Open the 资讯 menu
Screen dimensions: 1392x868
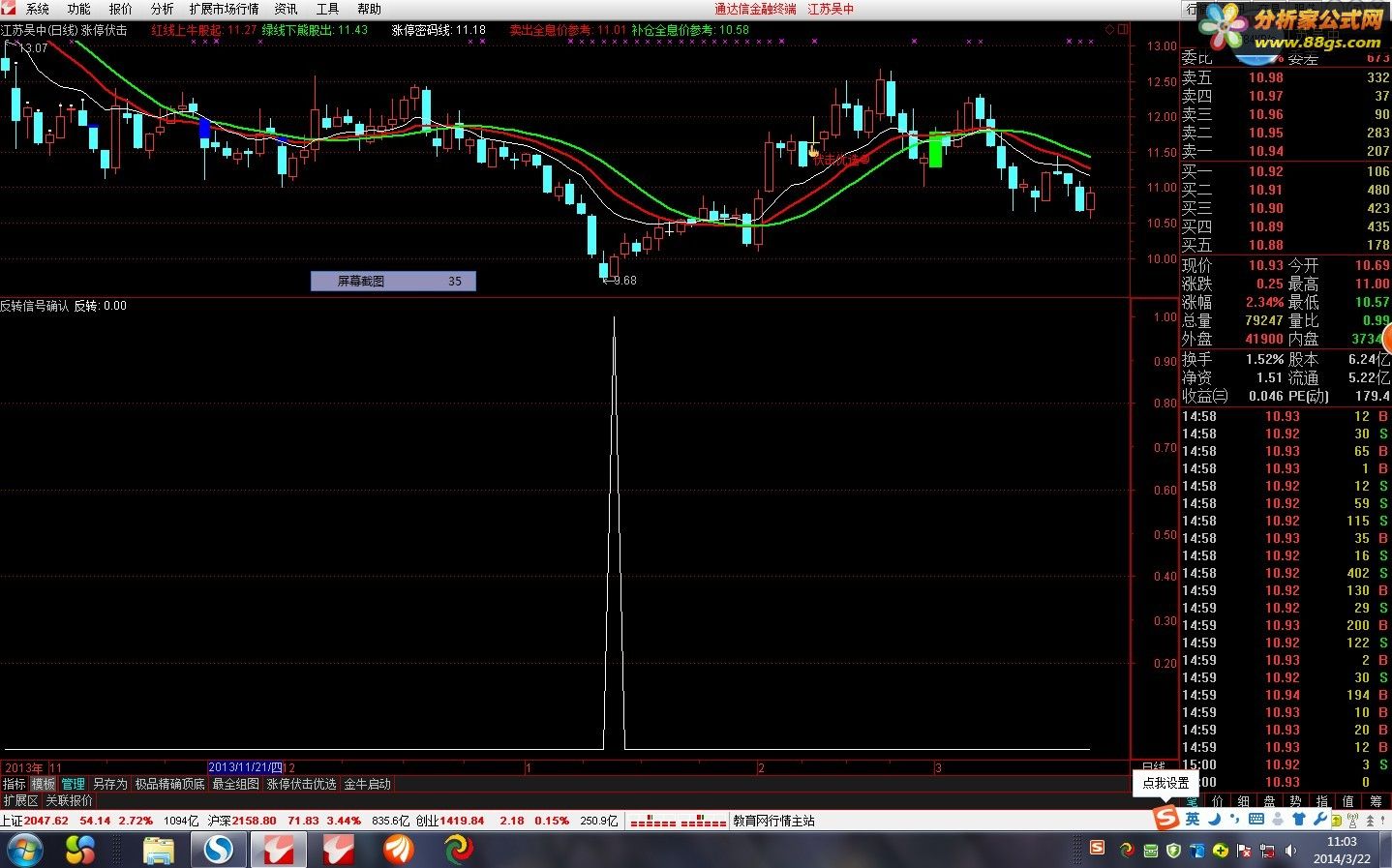tap(286, 9)
